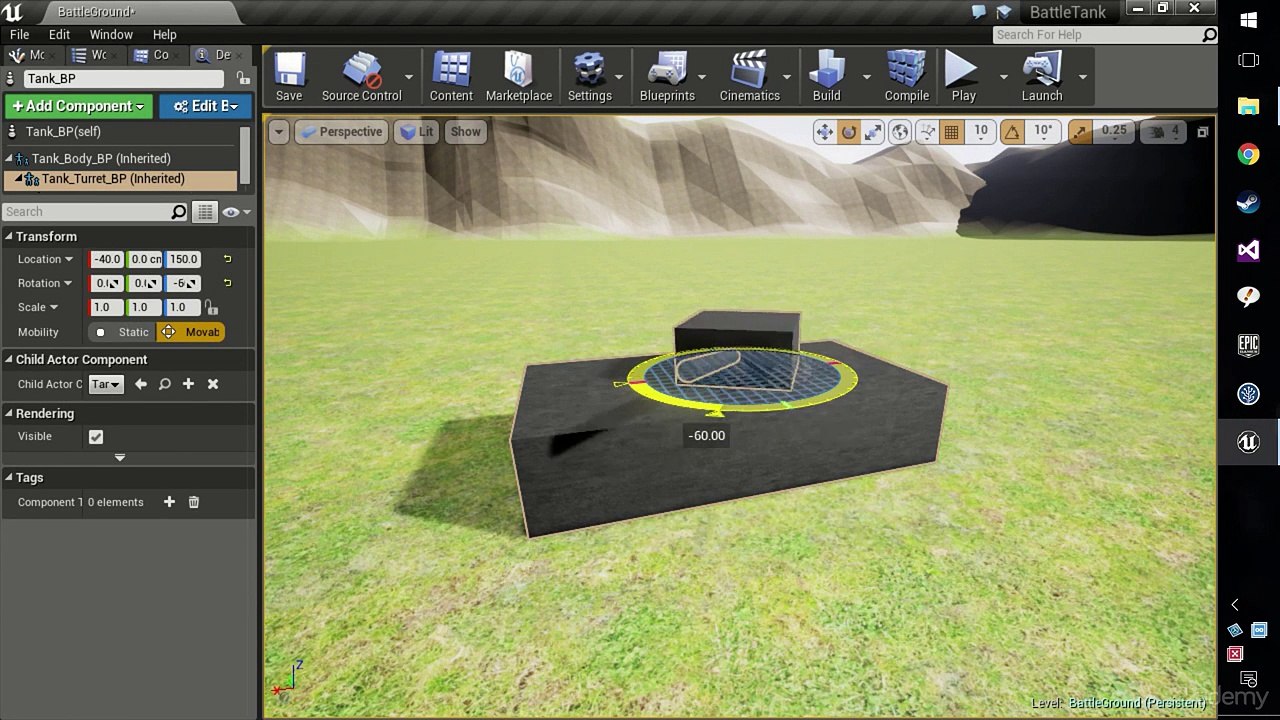Add a new Component Tags element
The height and width of the screenshot is (720, 1280).
(169, 502)
